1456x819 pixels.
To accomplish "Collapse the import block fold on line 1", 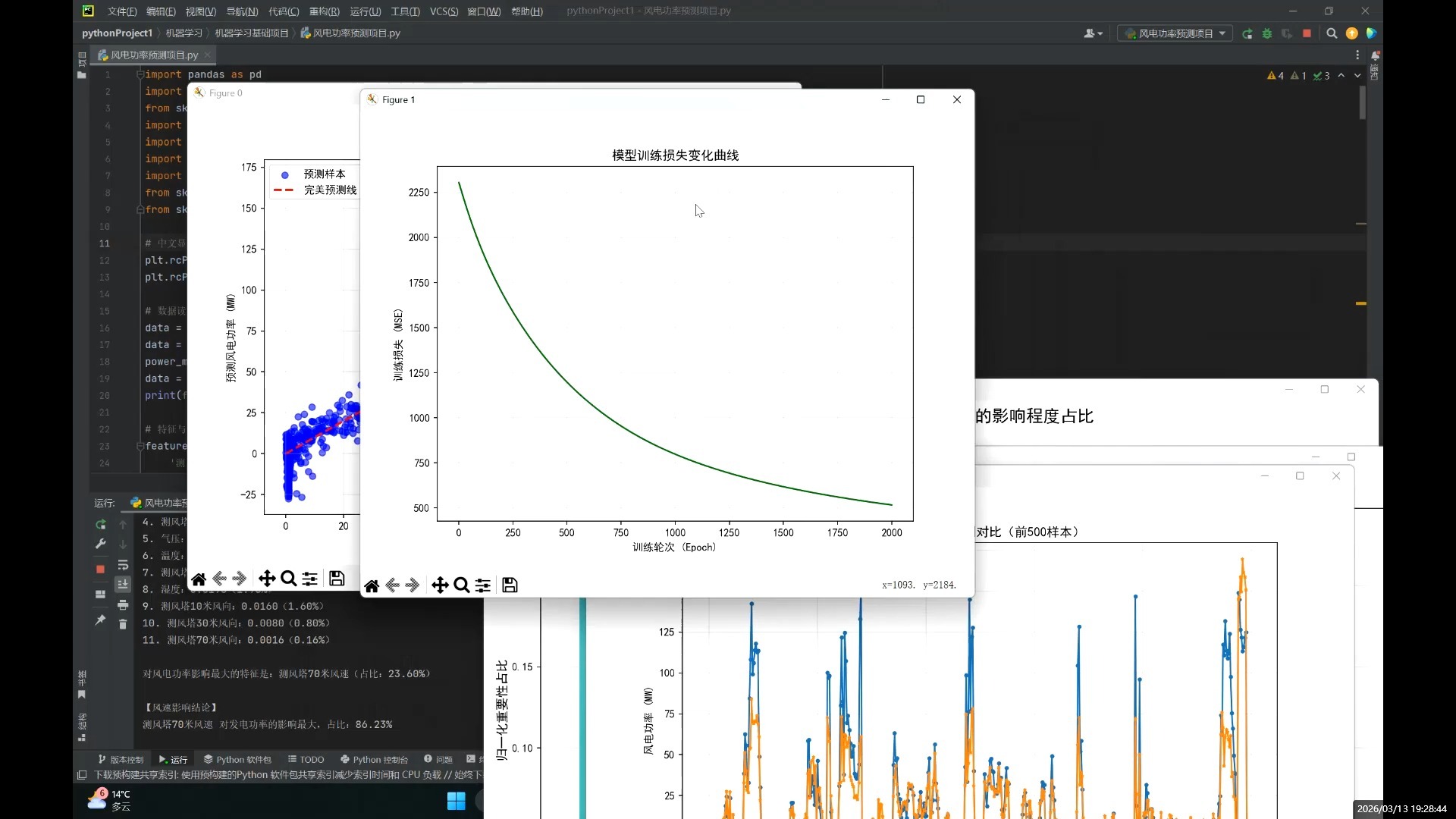I will pyautogui.click(x=140, y=74).
